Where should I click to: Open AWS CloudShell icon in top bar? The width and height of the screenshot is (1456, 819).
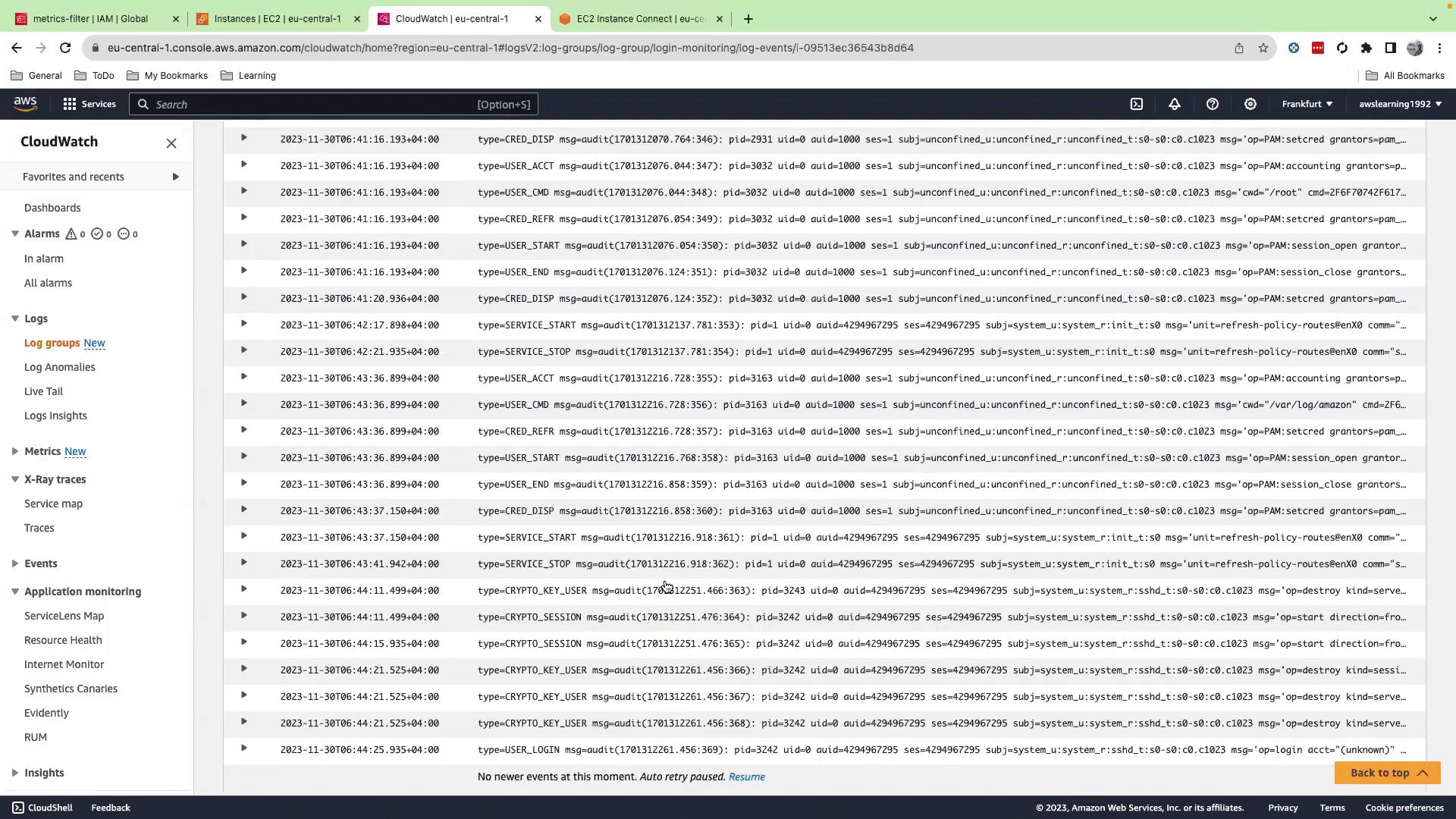[1136, 104]
